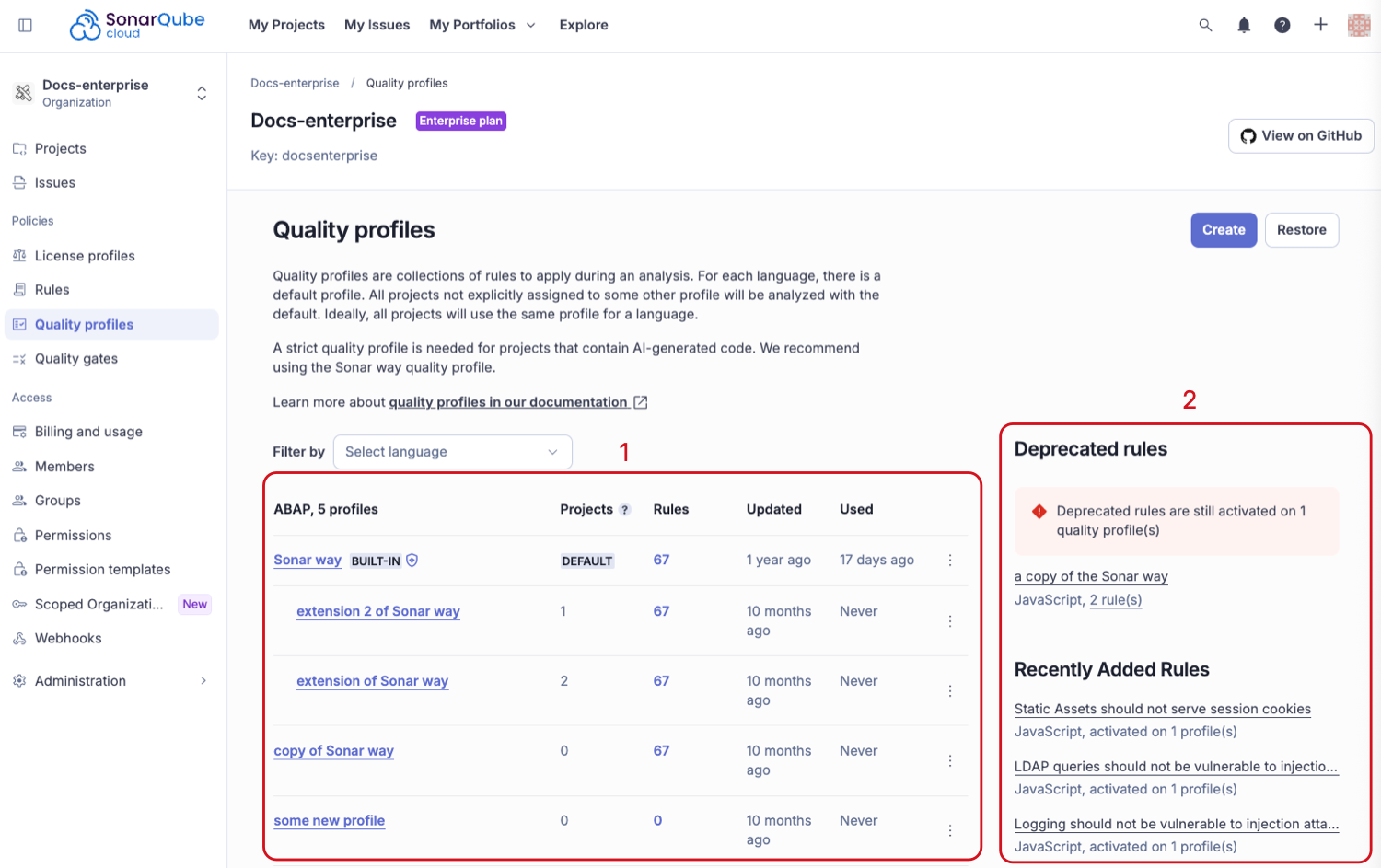
Task: Open the help question-mark icon in top bar
Action: [x=1282, y=25]
